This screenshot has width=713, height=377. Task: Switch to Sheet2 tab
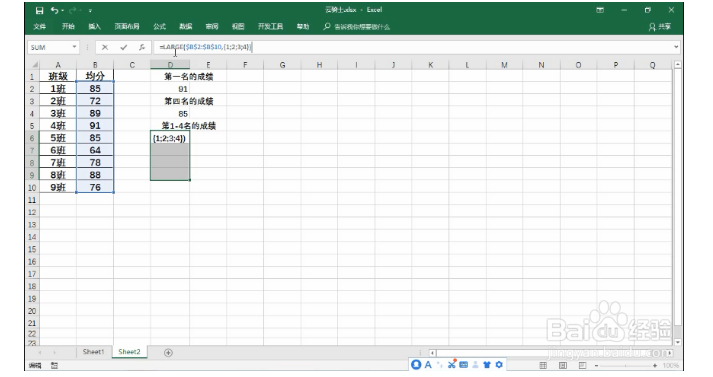tap(130, 352)
